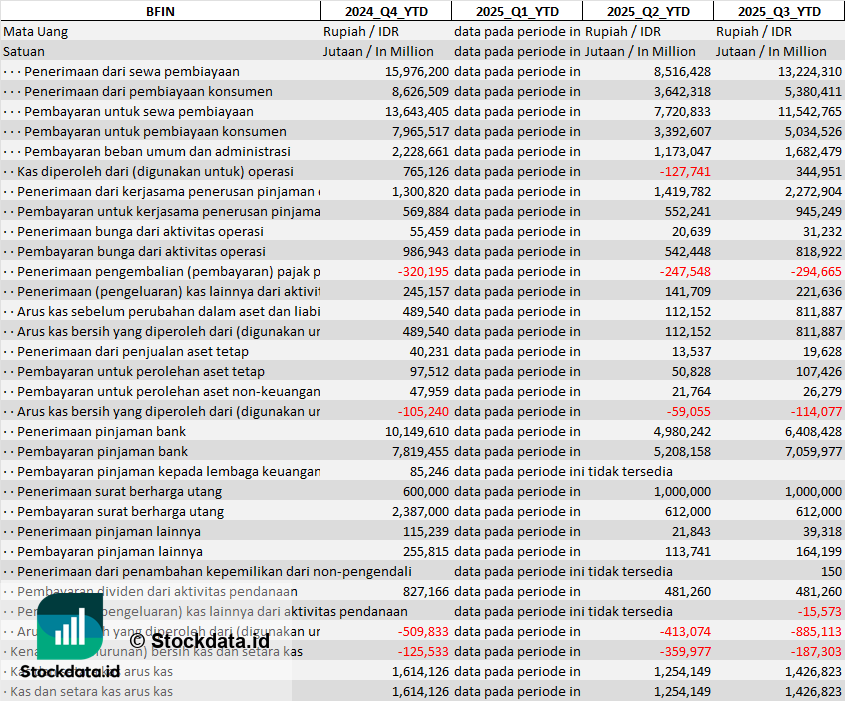The height and width of the screenshot is (701, 845).
Task: Click the value 7,965,517
Action: (420, 131)
